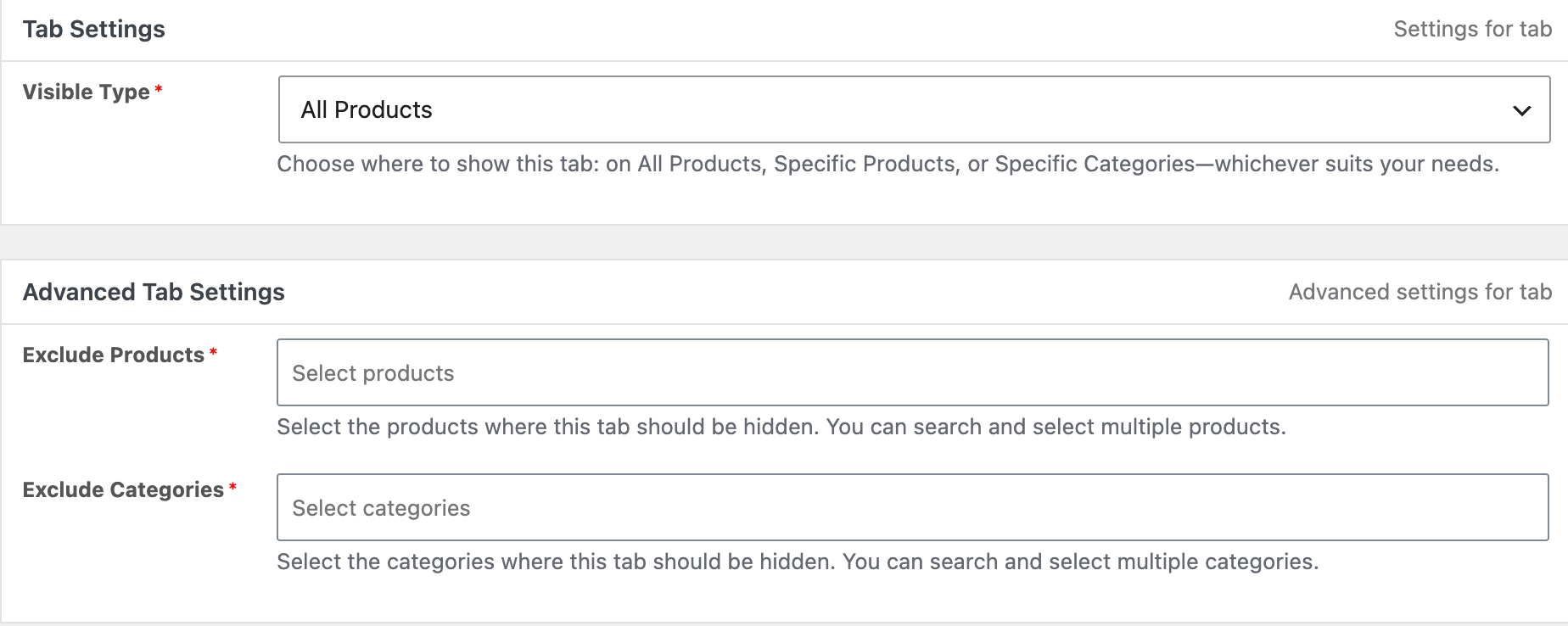The width and height of the screenshot is (1568, 626).
Task: Click the Tab Settings panel heading
Action: pos(94,29)
